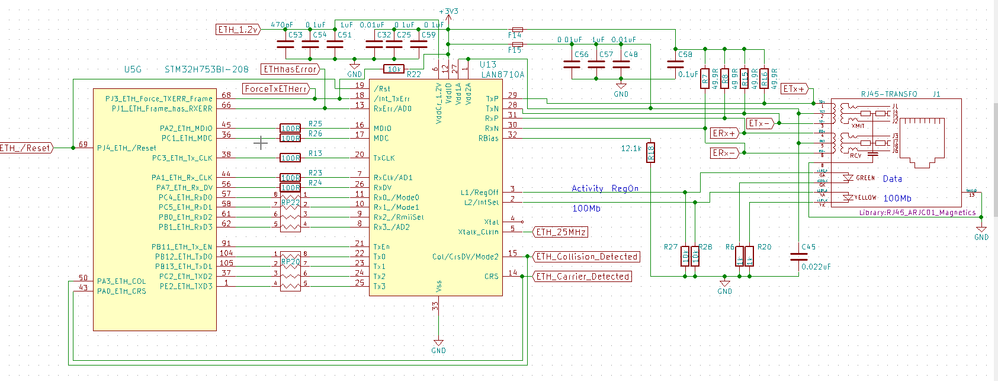998x381 pixels.
Task: Click the Xtalx_Clkin pin label
Action: [477, 232]
